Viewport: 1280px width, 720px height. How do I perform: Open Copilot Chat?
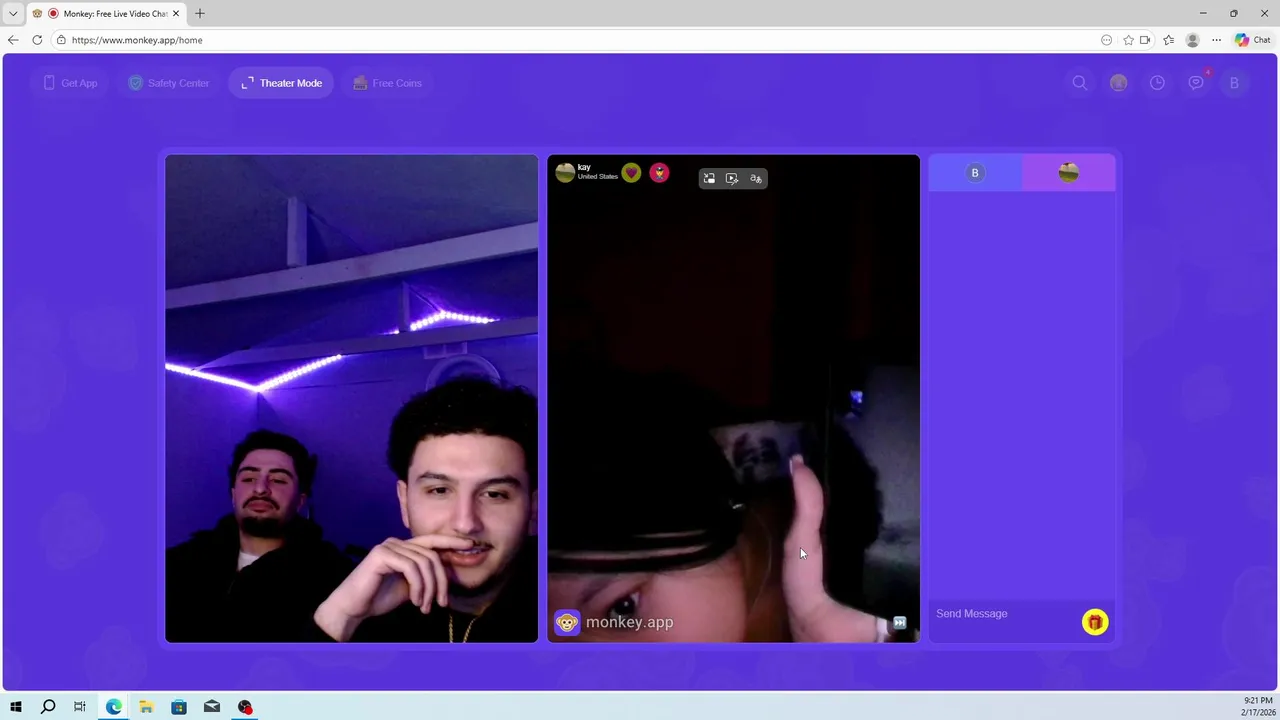tap(1252, 40)
